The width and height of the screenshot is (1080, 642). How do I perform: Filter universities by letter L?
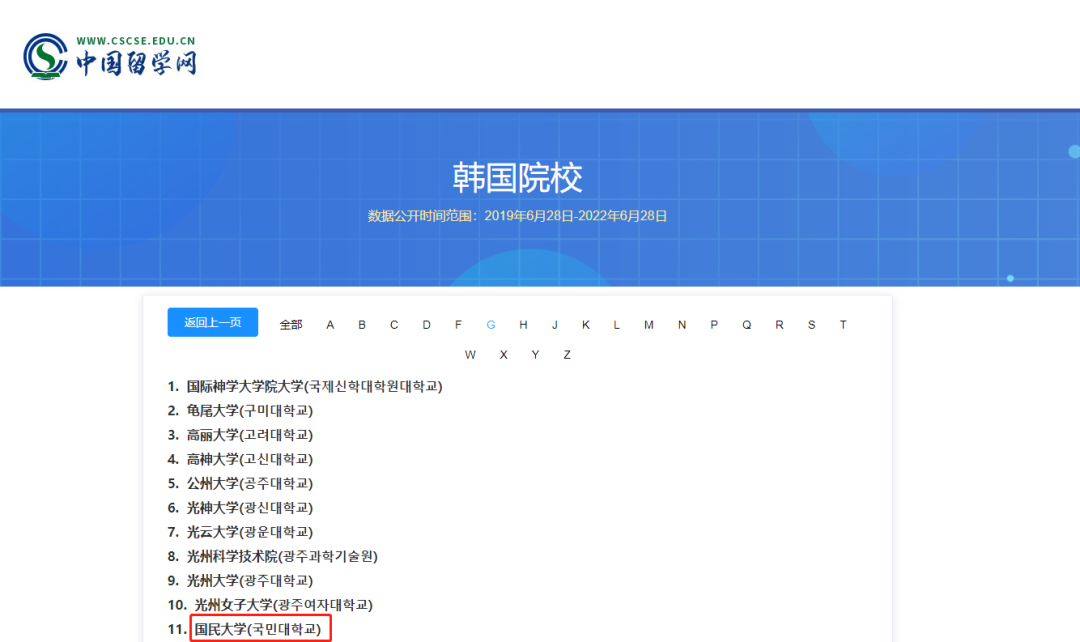pos(616,324)
